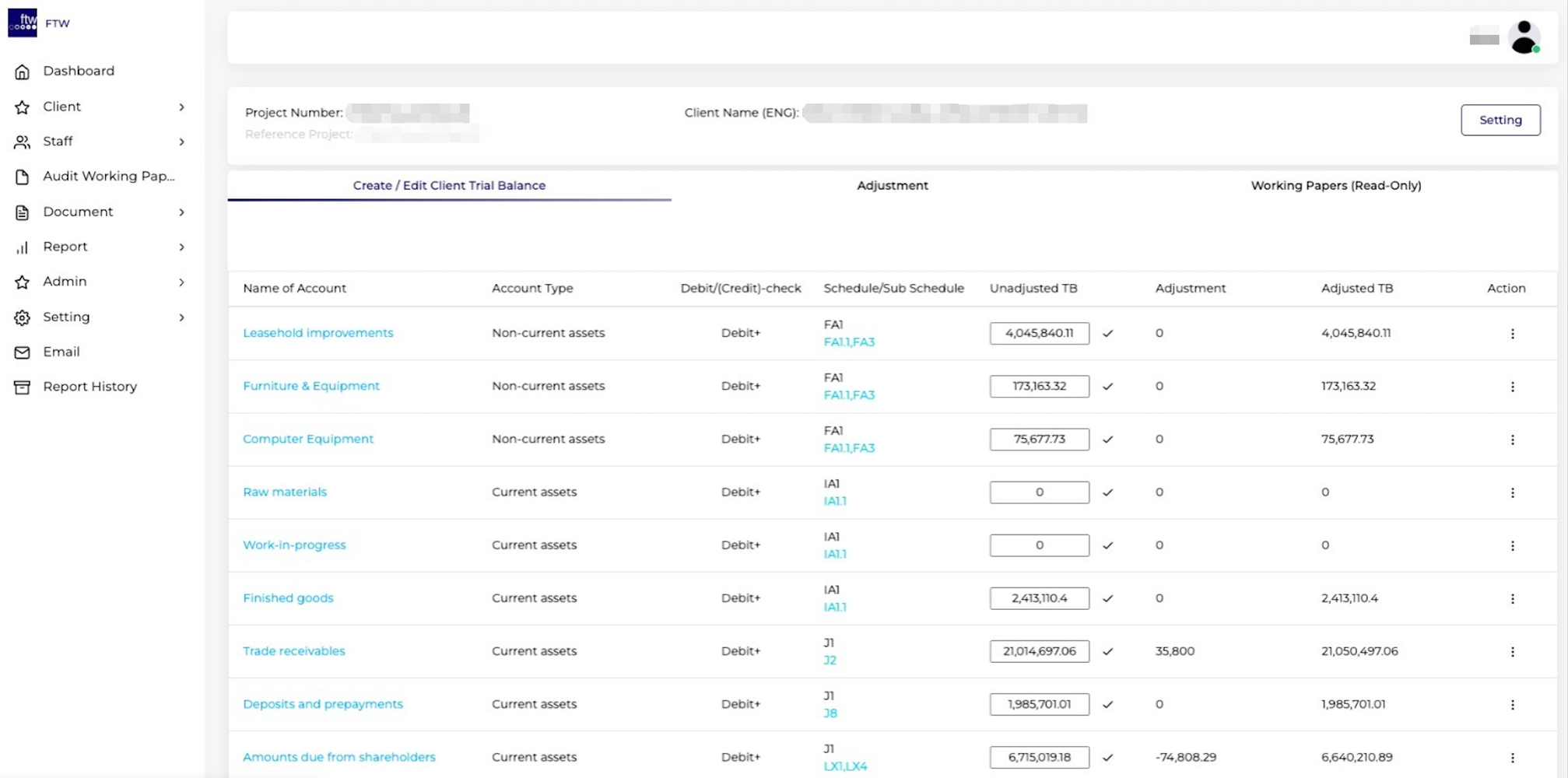
Task: Open the user profile avatar
Action: coord(1523,37)
